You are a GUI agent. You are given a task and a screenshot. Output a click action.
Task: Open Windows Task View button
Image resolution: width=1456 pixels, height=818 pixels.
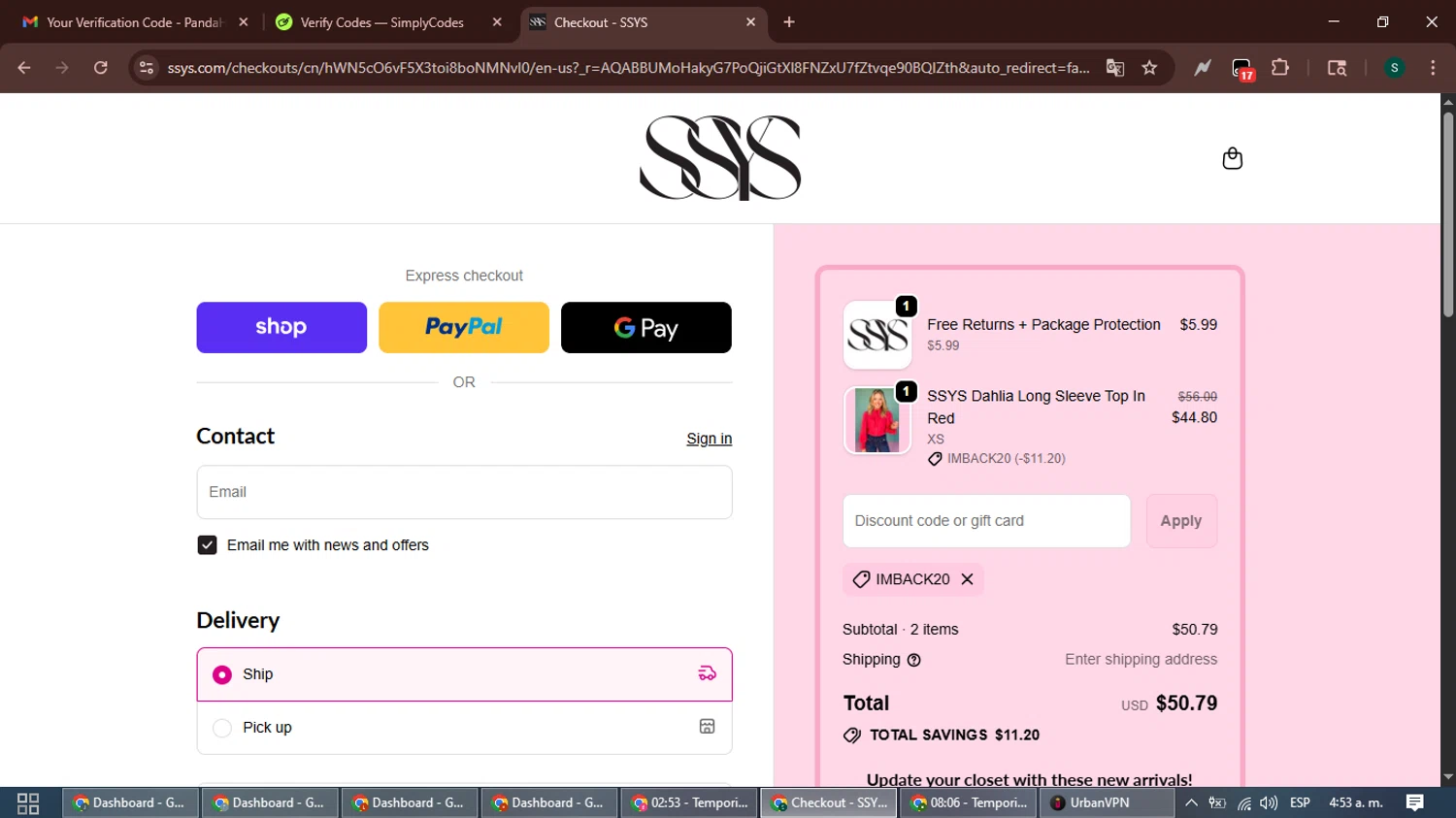[x=28, y=803]
